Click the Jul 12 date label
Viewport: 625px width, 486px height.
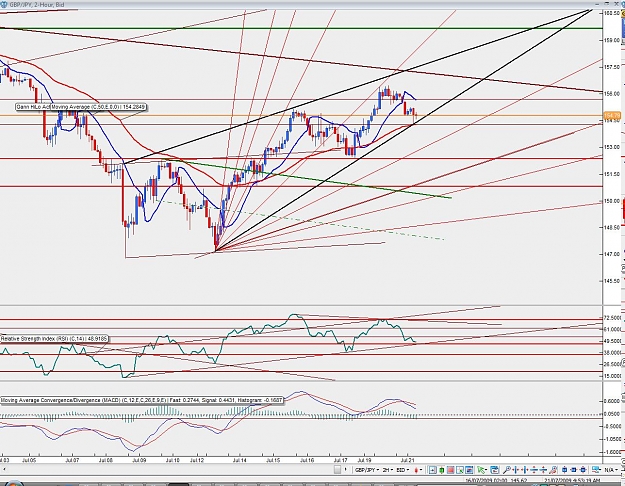point(197,460)
